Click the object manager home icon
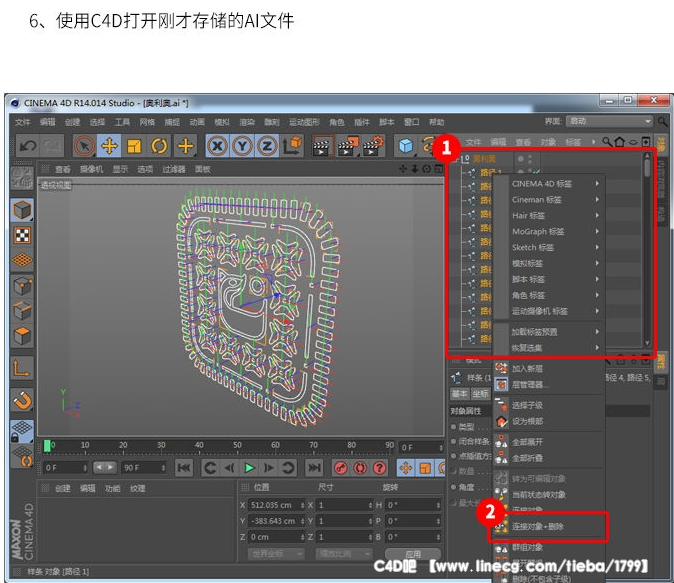This screenshot has width=674, height=583. [x=619, y=141]
